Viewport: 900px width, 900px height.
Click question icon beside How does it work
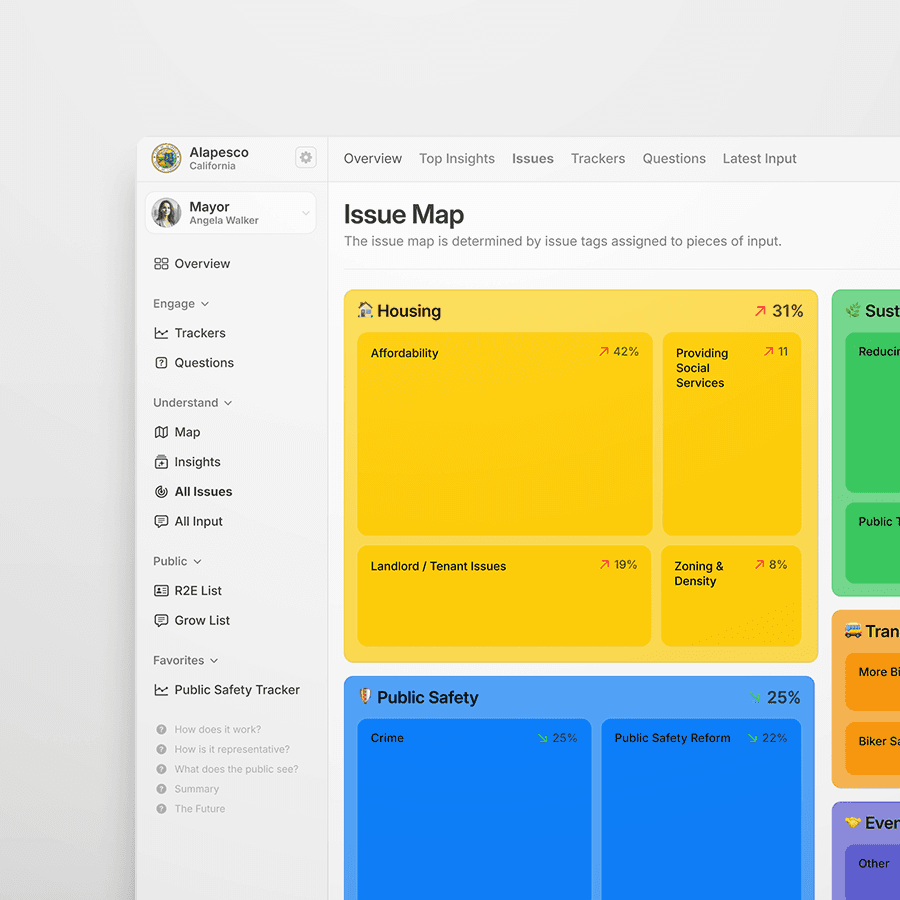161,730
